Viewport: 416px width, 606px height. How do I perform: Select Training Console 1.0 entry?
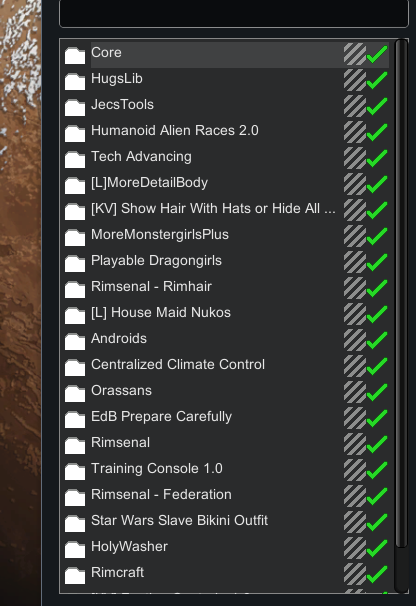(x=157, y=468)
